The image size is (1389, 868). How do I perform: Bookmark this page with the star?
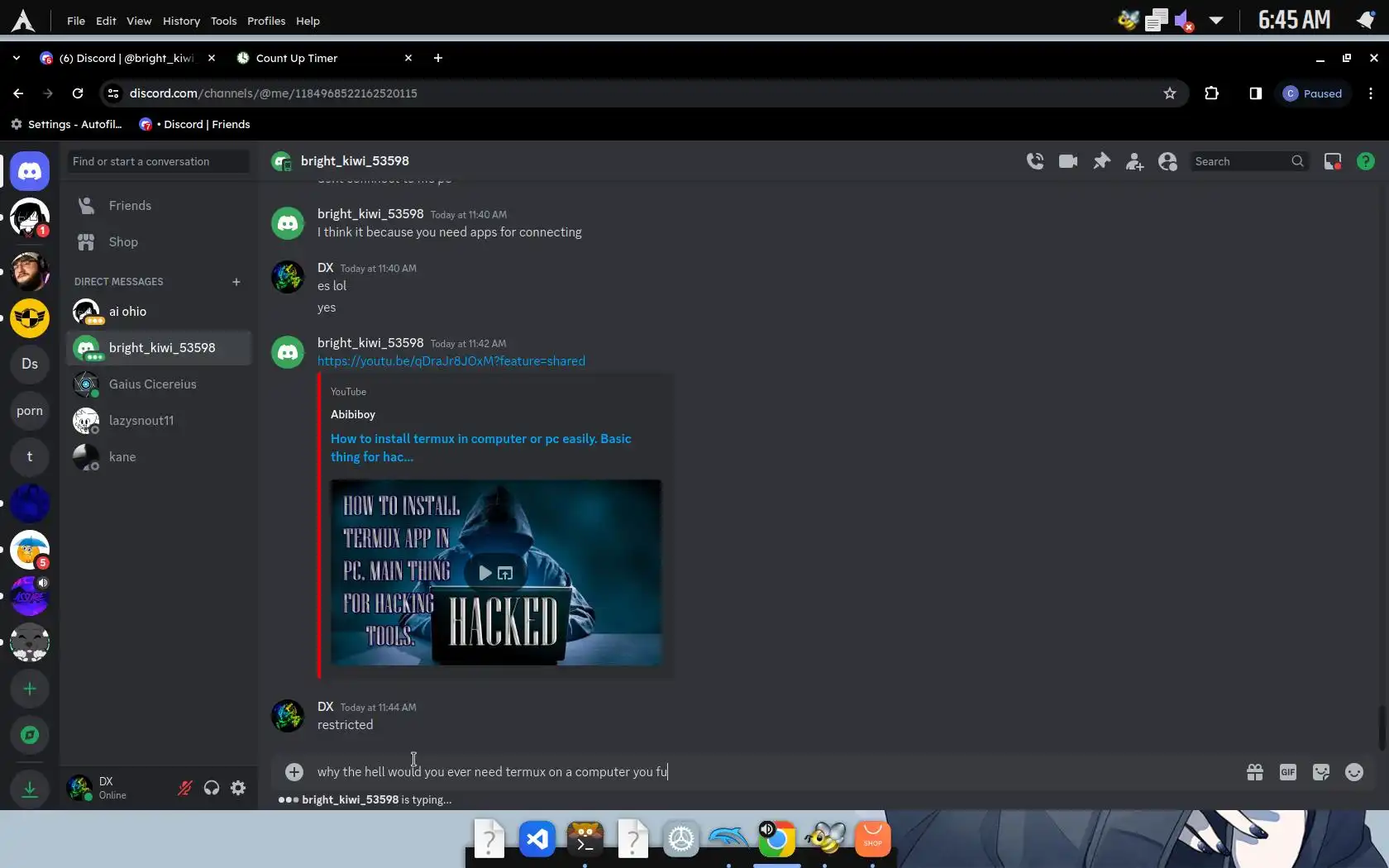(1170, 93)
